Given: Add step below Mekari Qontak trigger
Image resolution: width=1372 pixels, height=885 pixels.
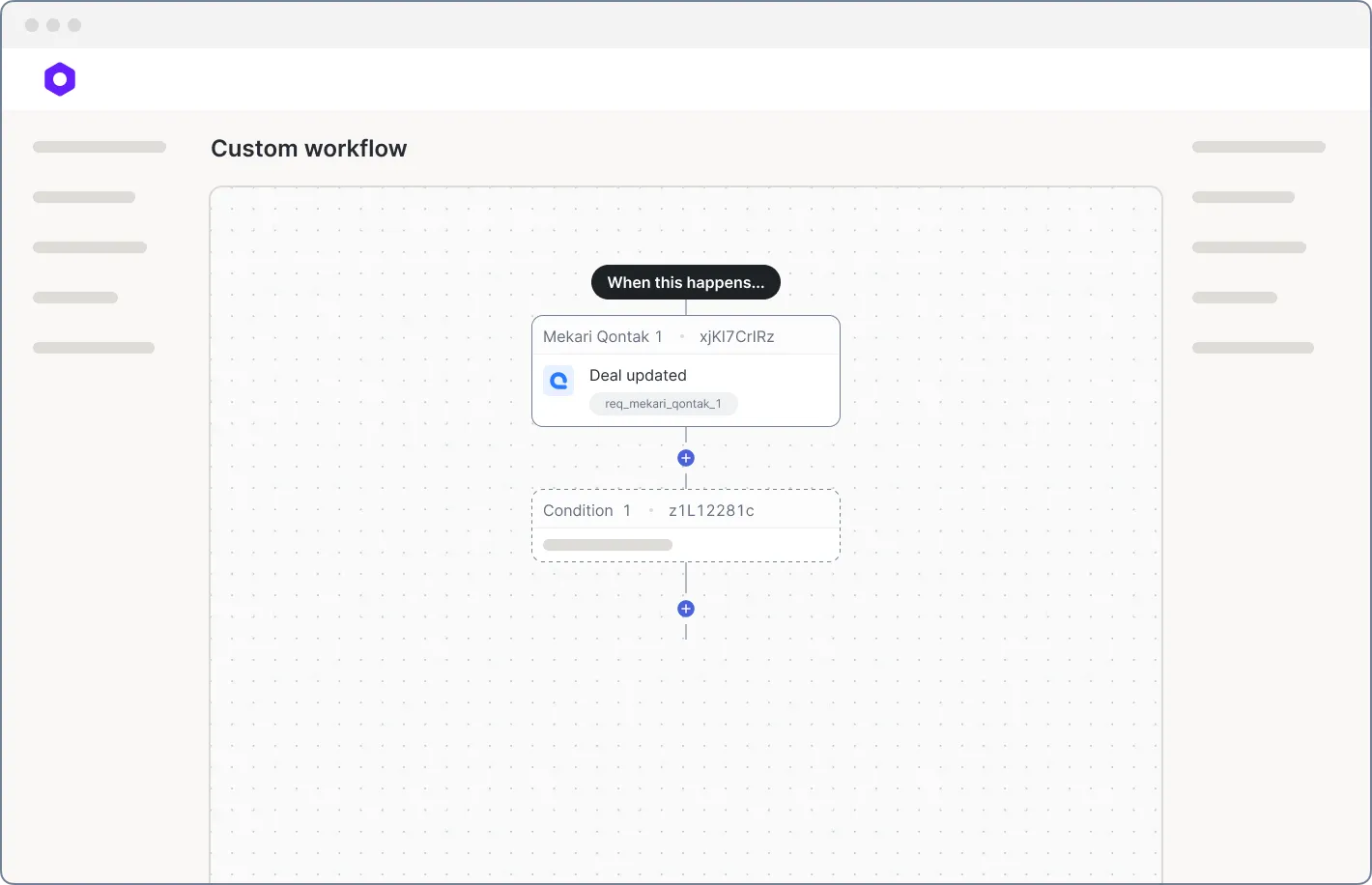Looking at the screenshot, I should click(x=686, y=458).
